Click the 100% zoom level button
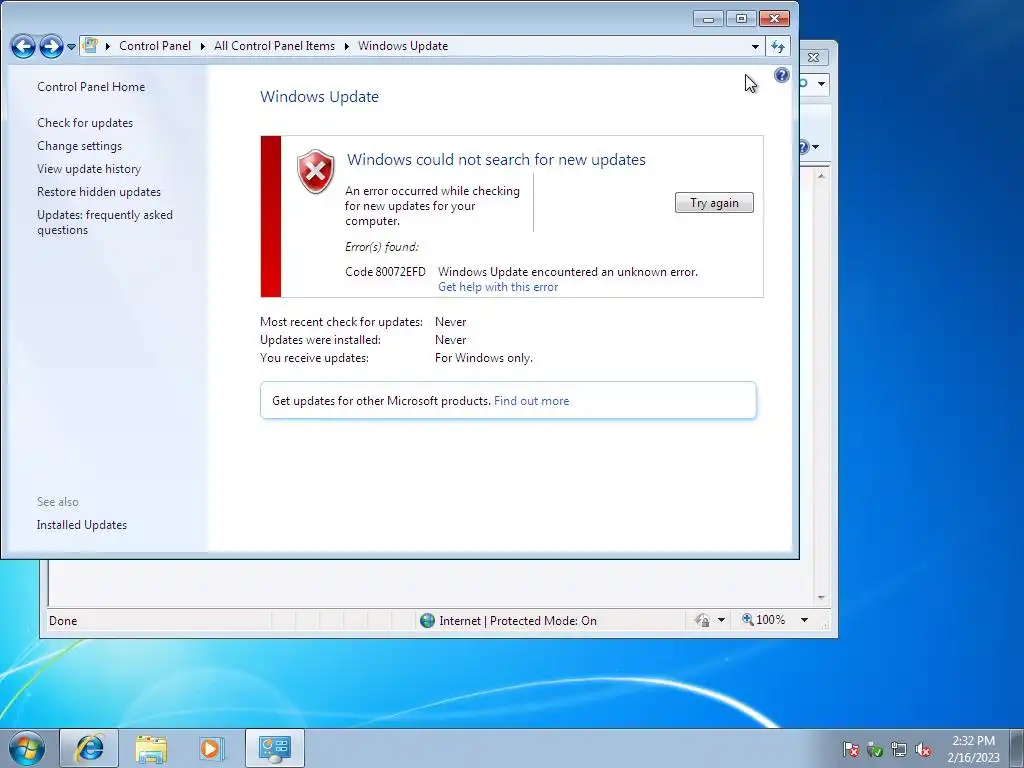This screenshot has width=1024, height=768. (763, 620)
